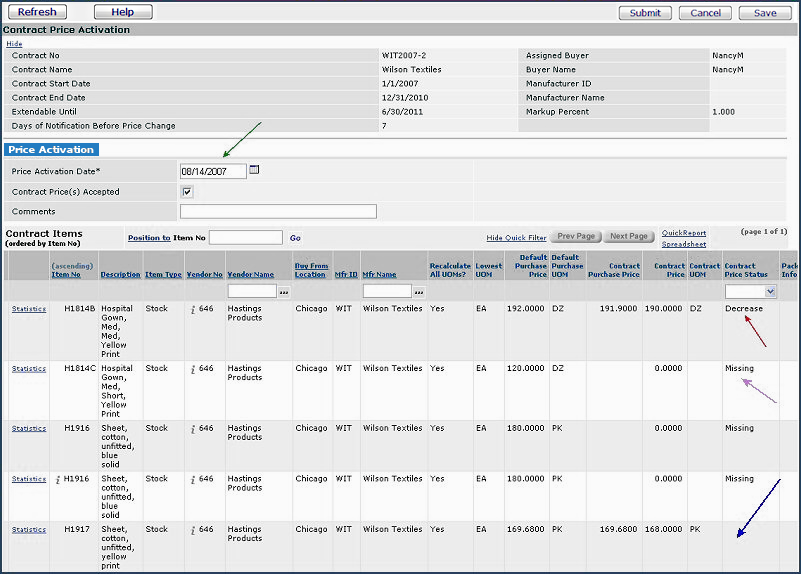The width and height of the screenshot is (801, 574).
Task: Hide the contract header details section
Action: coord(14,44)
